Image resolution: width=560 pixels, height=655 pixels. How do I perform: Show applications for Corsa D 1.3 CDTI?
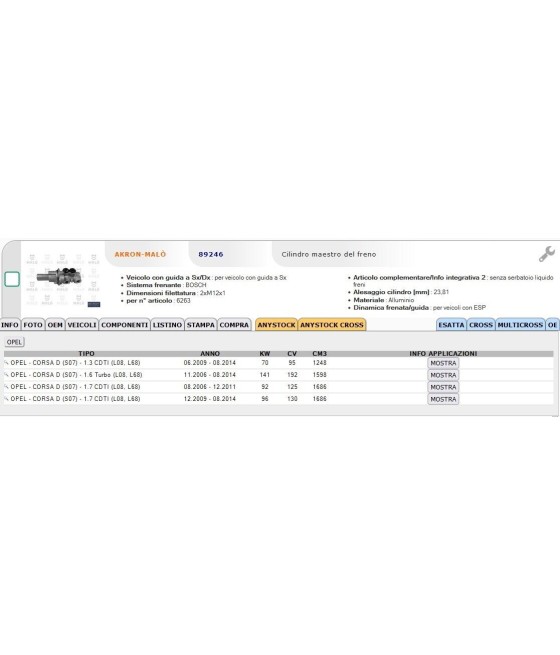pos(443,363)
